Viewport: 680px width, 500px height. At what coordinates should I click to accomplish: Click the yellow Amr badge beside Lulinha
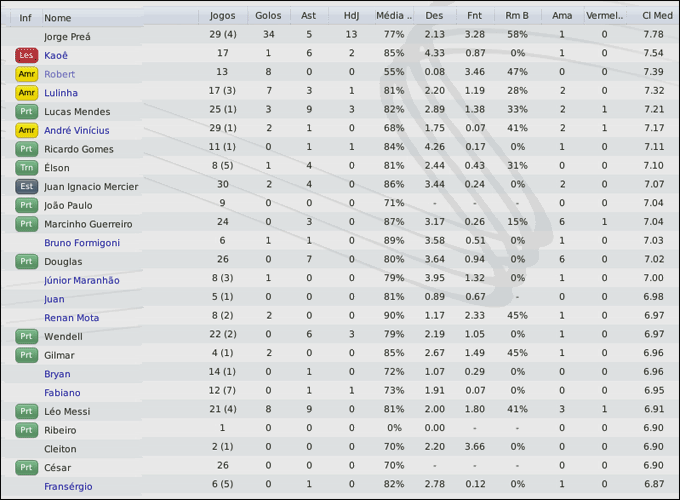pyautogui.click(x=26, y=92)
